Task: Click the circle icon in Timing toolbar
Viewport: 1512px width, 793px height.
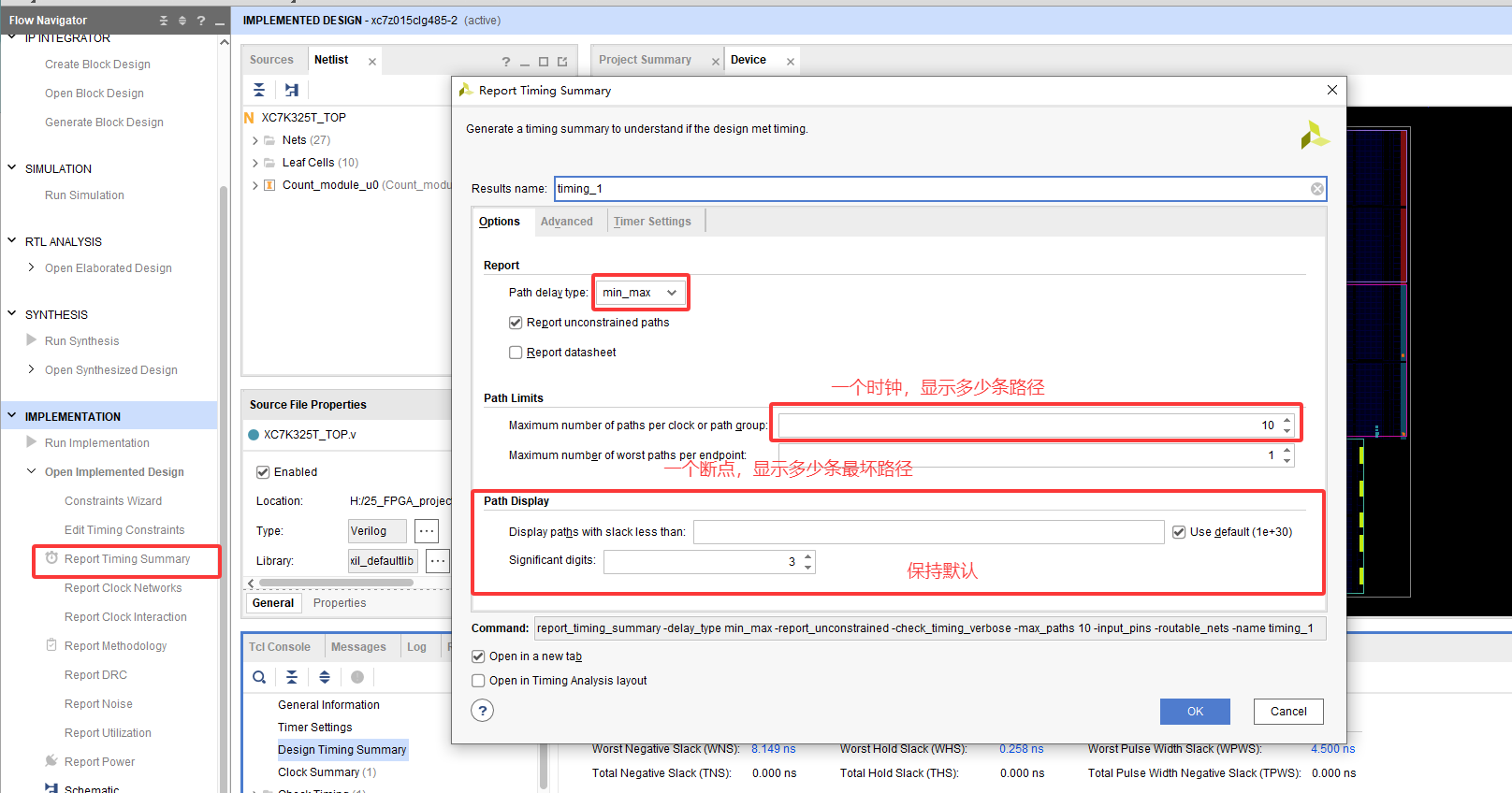Action: pos(357,677)
